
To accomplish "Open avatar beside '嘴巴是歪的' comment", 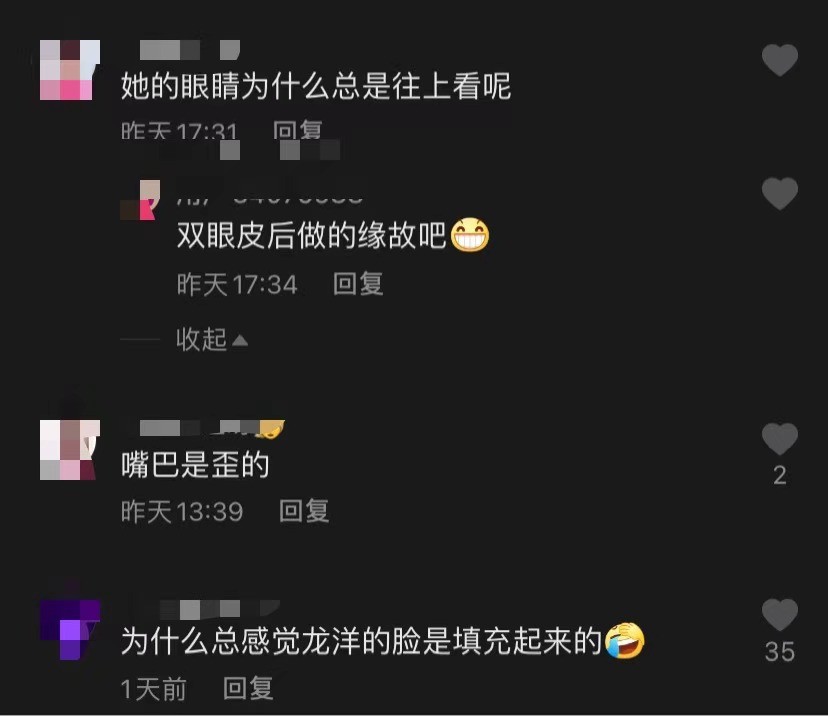I will 70,450.
